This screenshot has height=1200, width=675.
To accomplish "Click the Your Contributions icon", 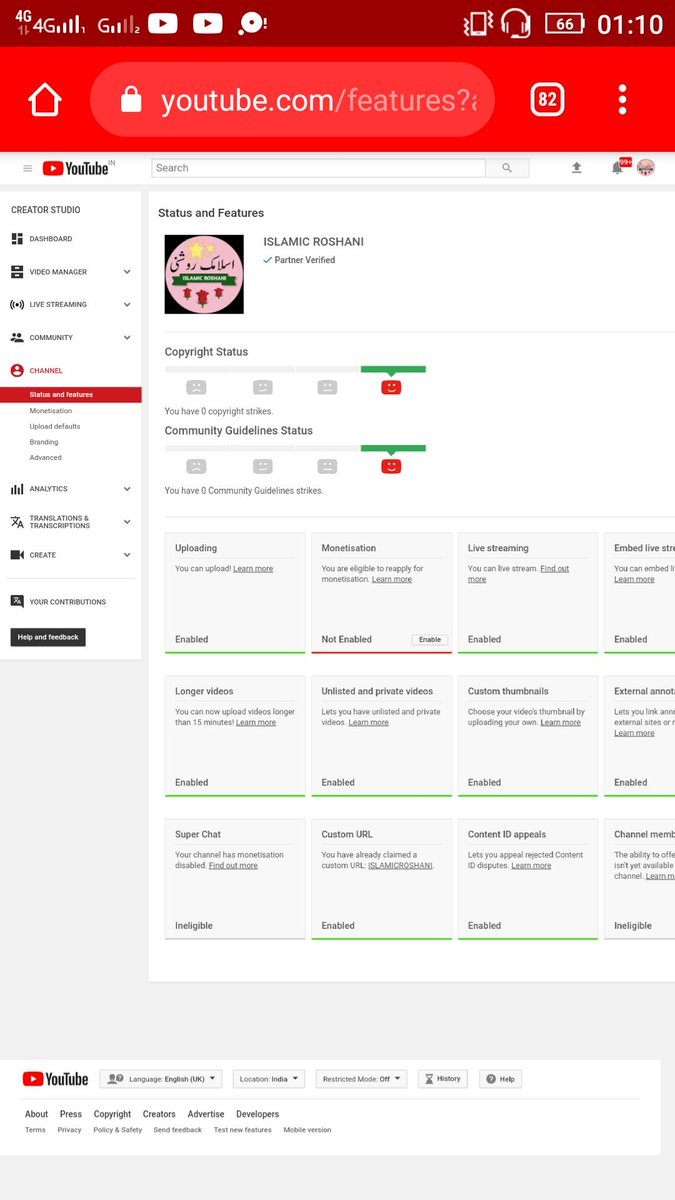I will 17,602.
